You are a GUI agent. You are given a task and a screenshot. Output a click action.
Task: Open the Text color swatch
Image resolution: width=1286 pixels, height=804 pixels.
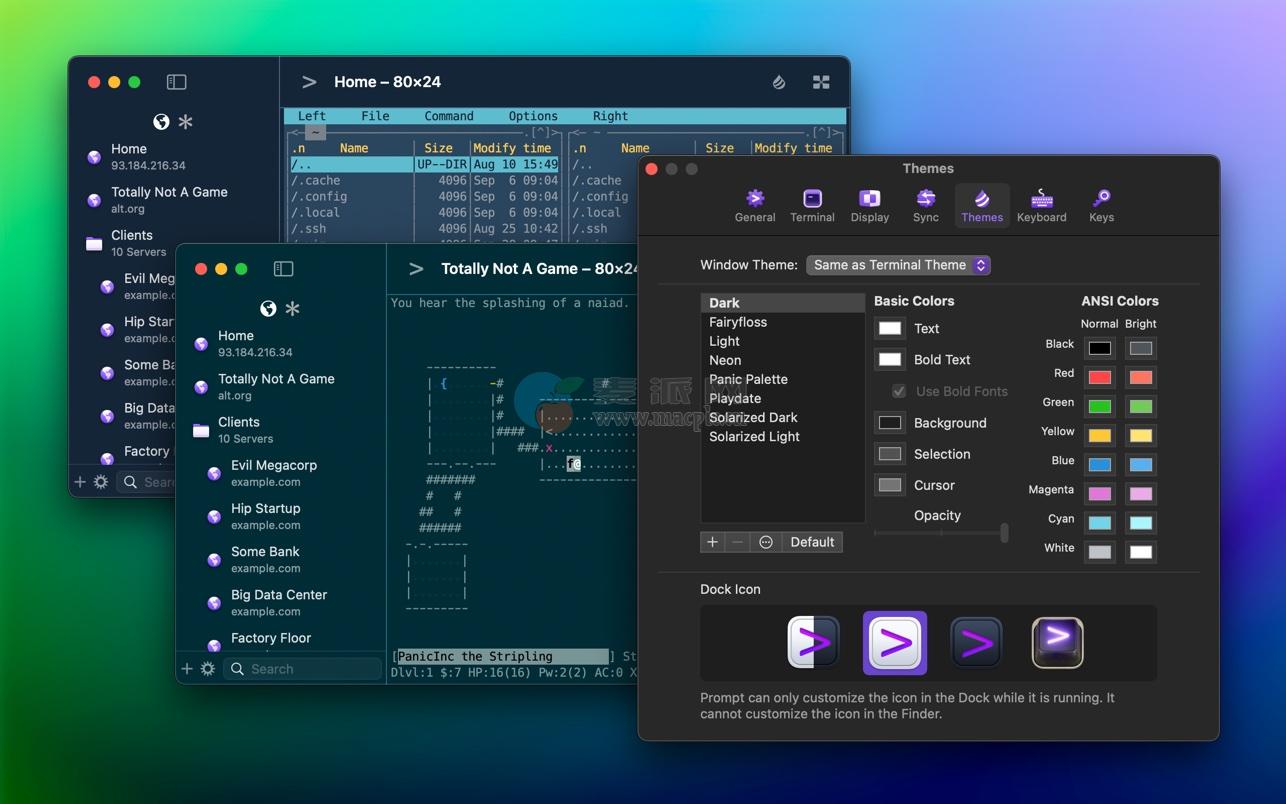coord(890,328)
